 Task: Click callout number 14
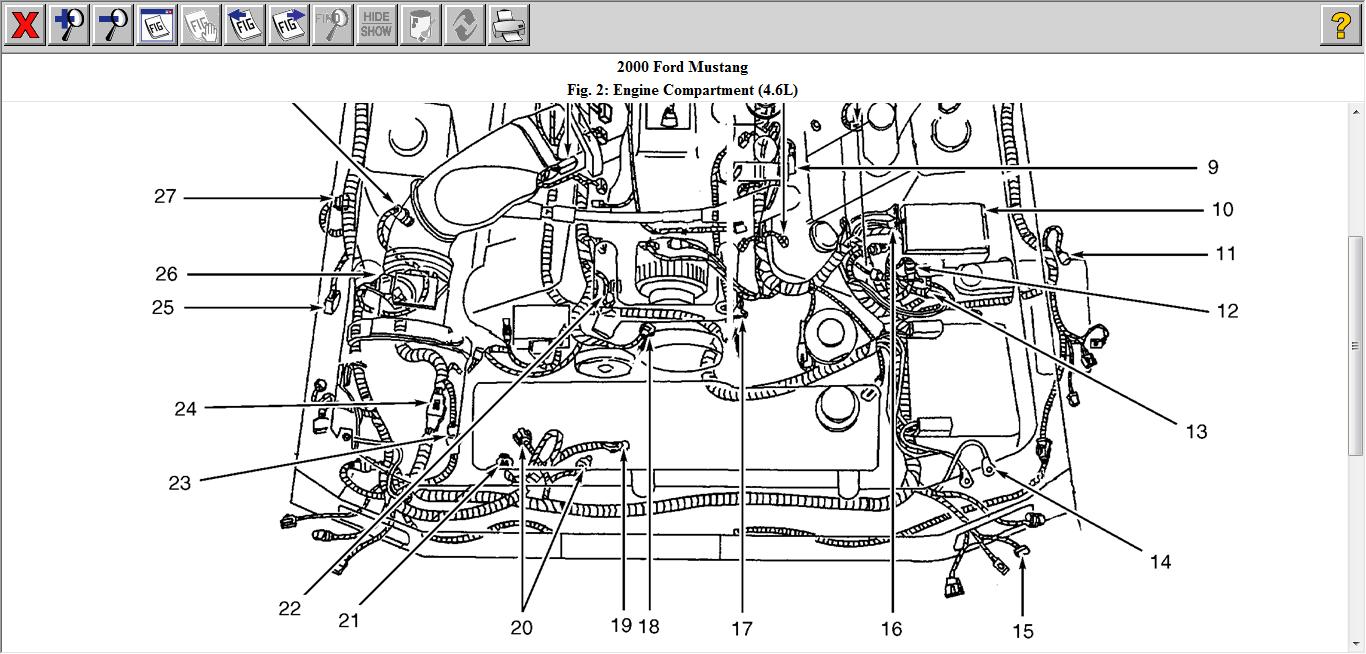pyautogui.click(x=1160, y=562)
